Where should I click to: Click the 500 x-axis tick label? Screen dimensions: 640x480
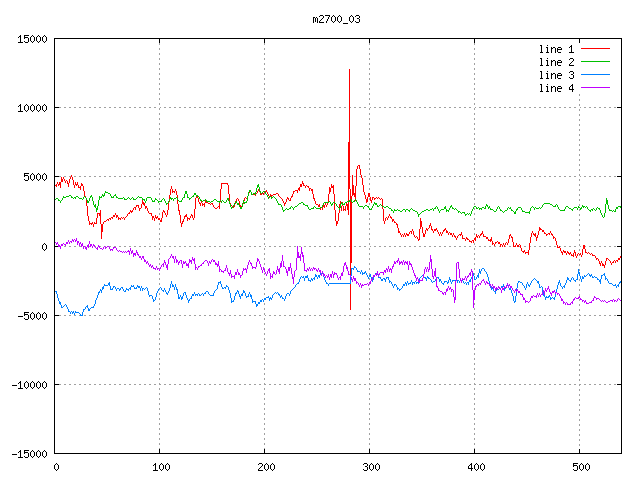(x=579, y=467)
